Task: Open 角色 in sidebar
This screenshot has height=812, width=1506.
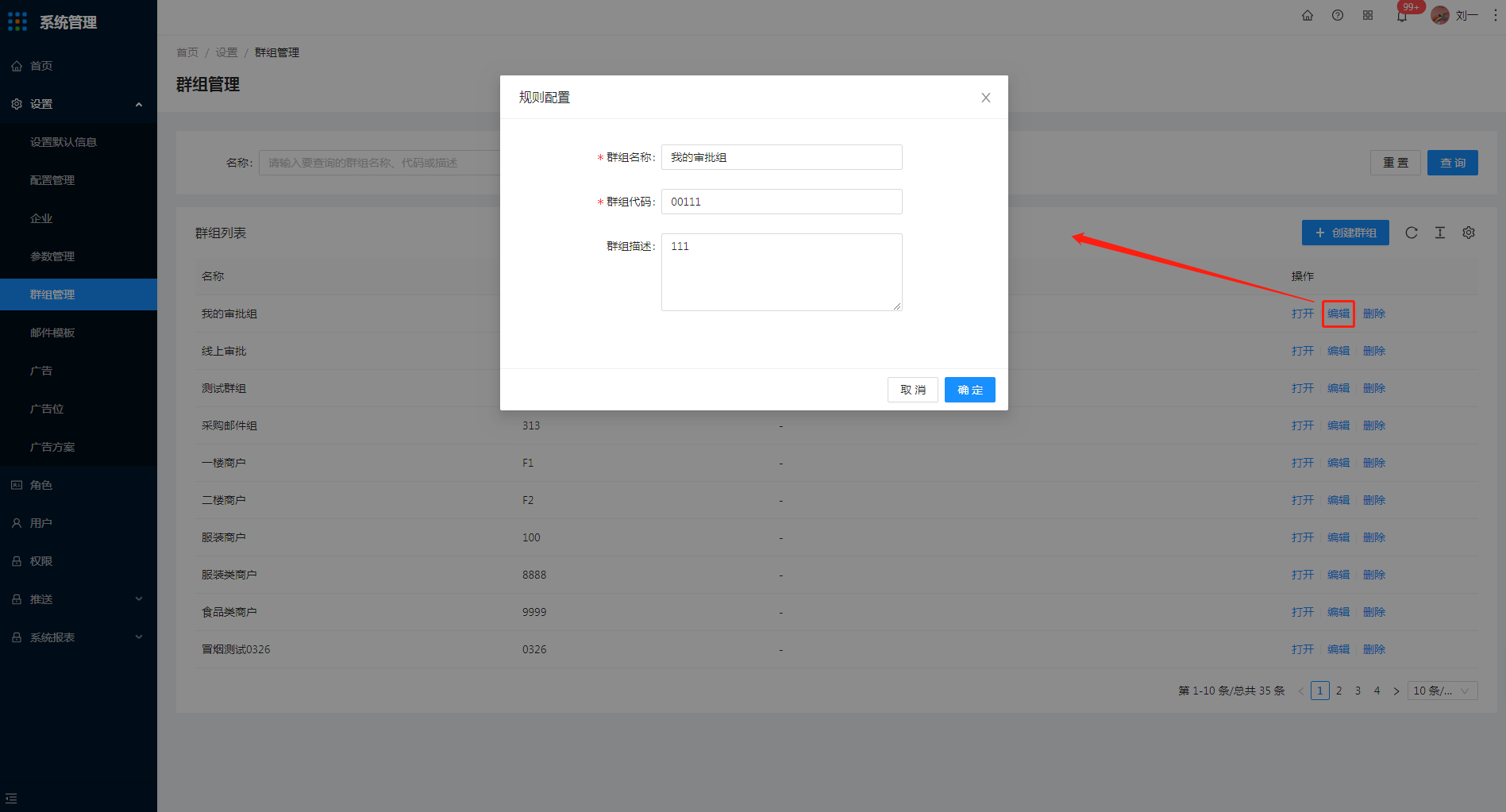Action: [x=79, y=485]
